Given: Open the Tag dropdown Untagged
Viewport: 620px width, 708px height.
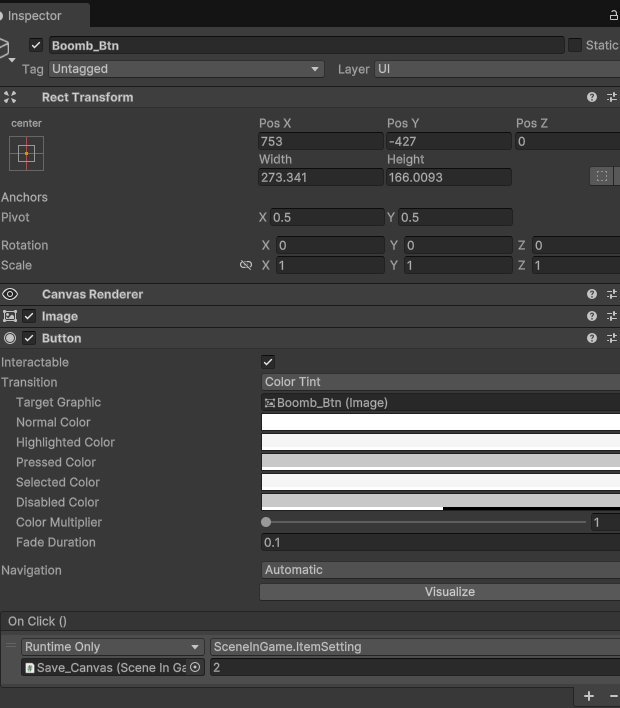Looking at the screenshot, I should tap(186, 69).
